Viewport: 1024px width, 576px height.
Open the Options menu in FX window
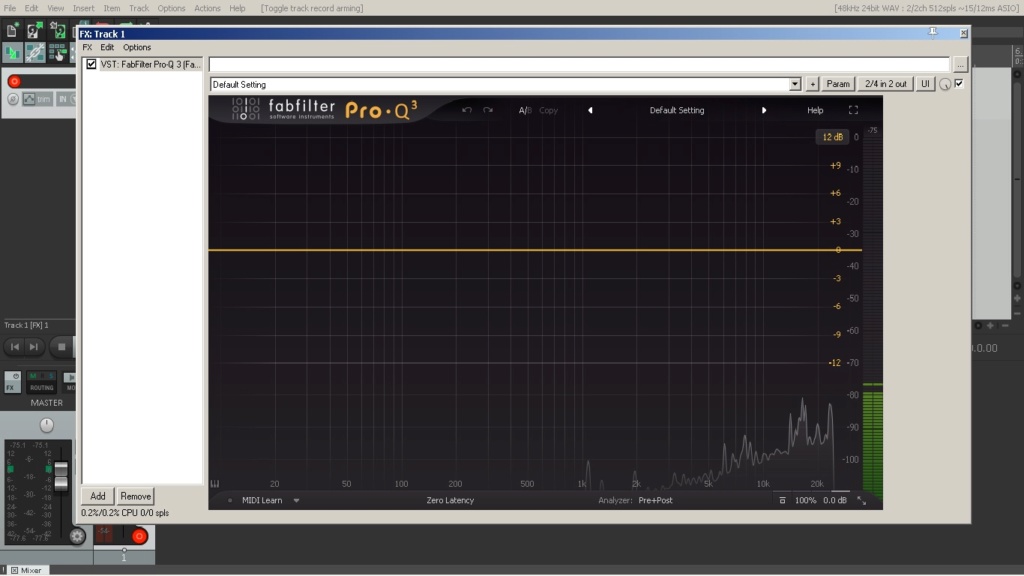(x=137, y=48)
